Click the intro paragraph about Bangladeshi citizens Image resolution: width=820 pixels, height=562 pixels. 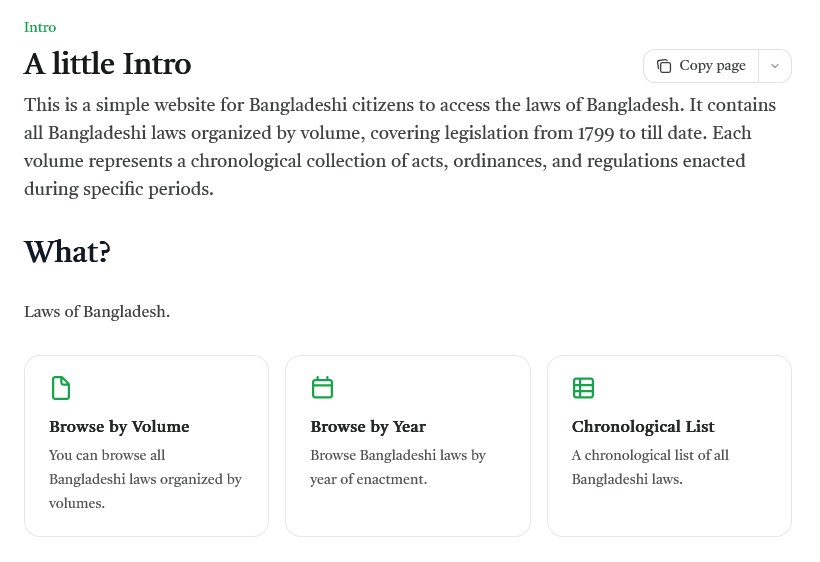pyautogui.click(x=400, y=147)
